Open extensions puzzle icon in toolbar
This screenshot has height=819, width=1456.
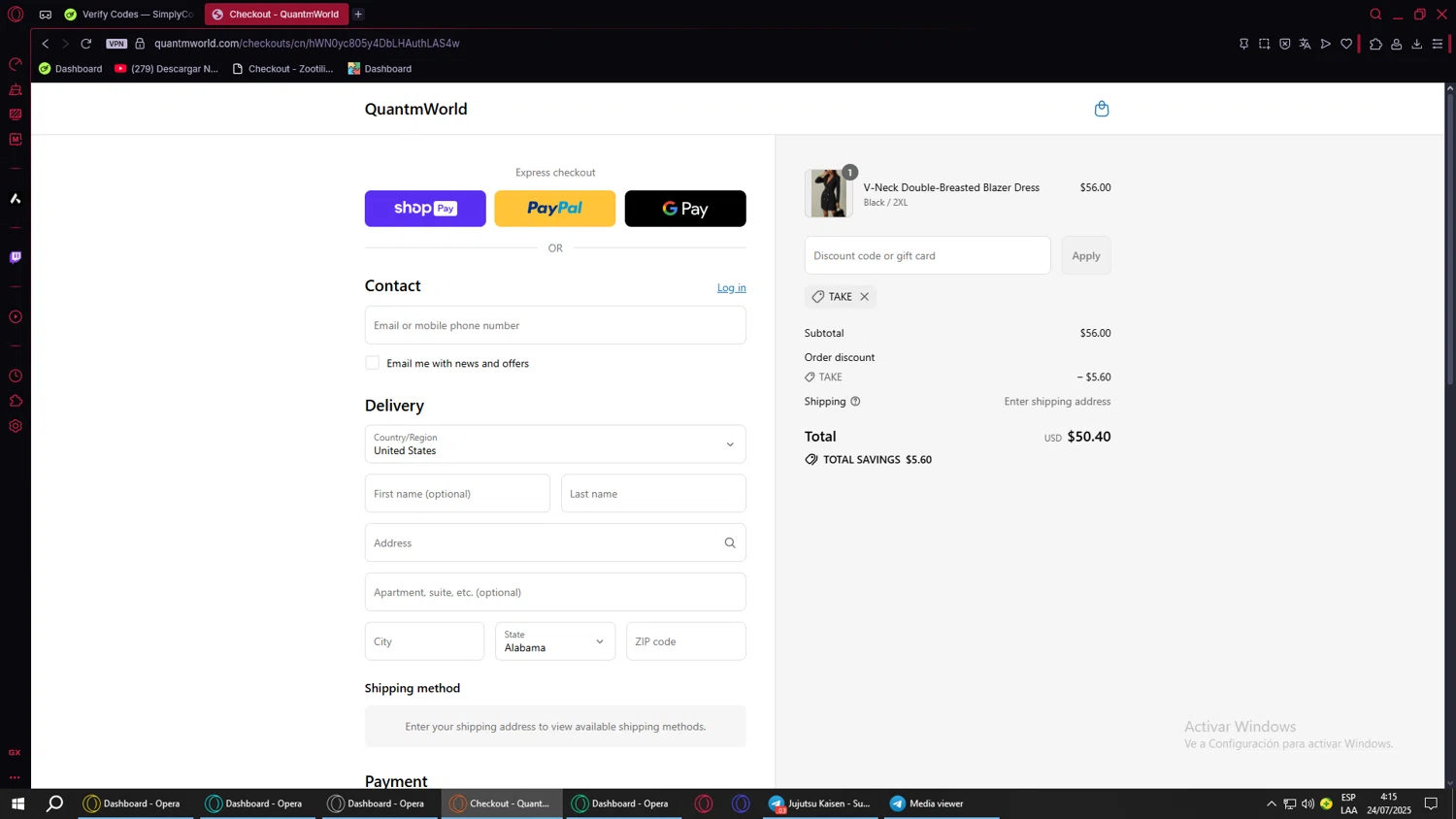(1375, 44)
